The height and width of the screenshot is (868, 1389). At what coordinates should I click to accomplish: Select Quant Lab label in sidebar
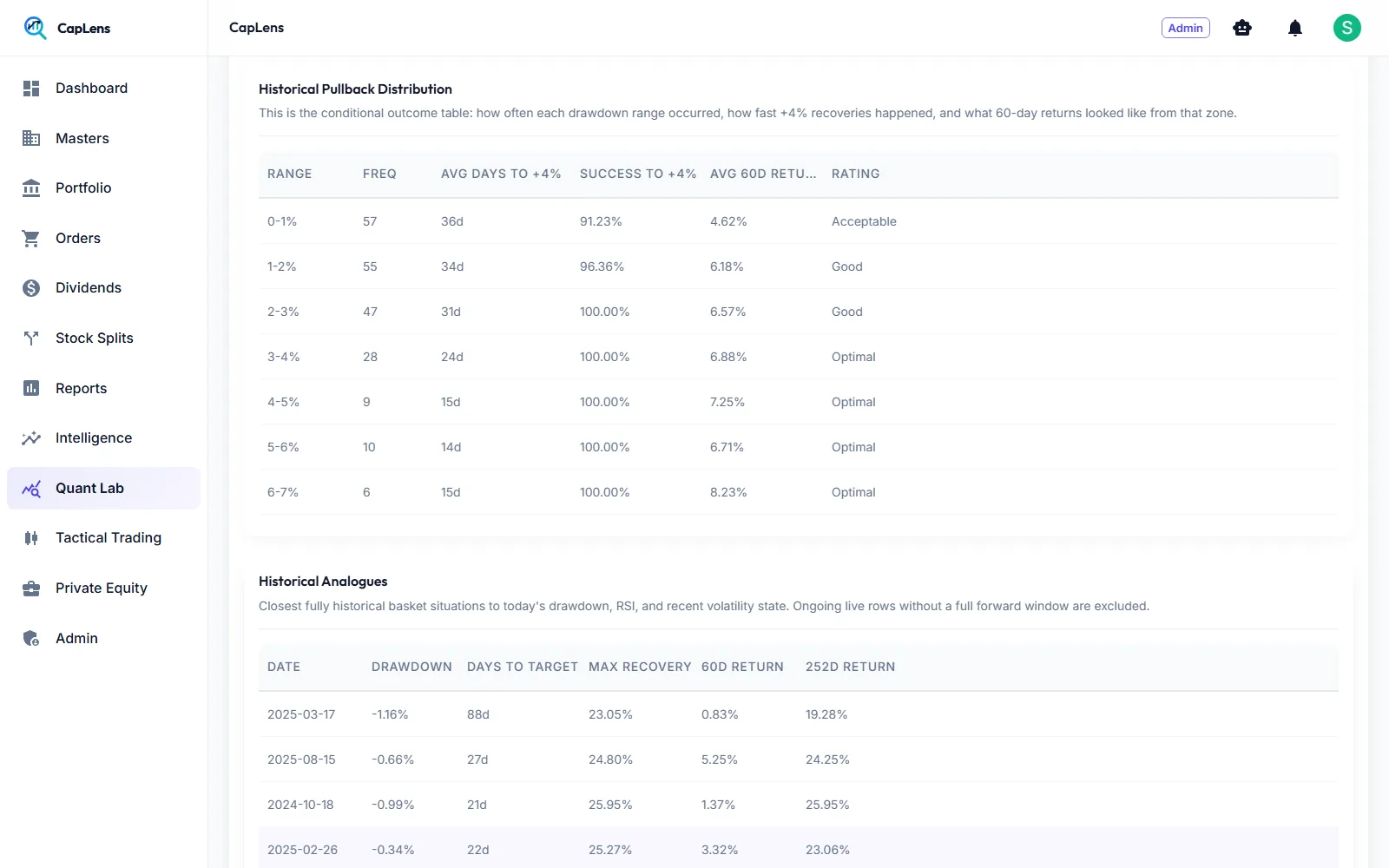point(89,489)
